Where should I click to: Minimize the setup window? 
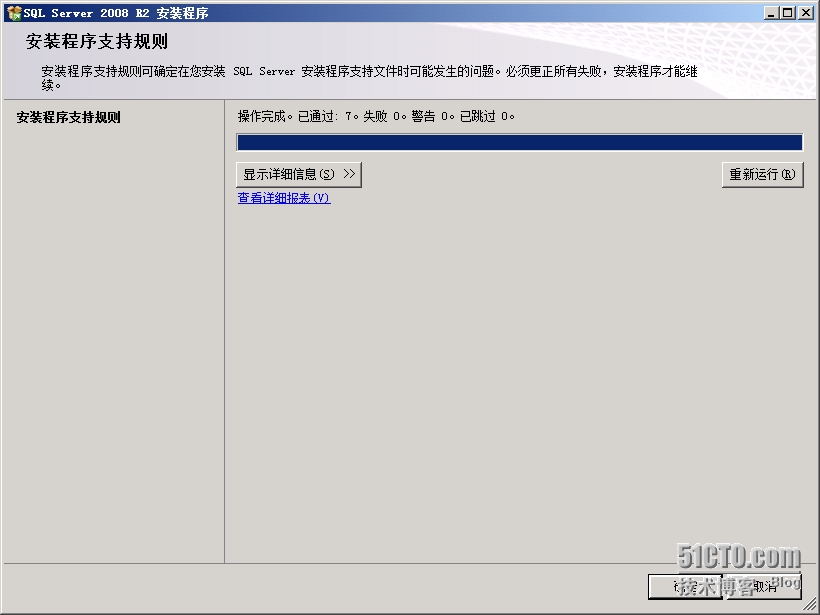pyautogui.click(x=771, y=13)
